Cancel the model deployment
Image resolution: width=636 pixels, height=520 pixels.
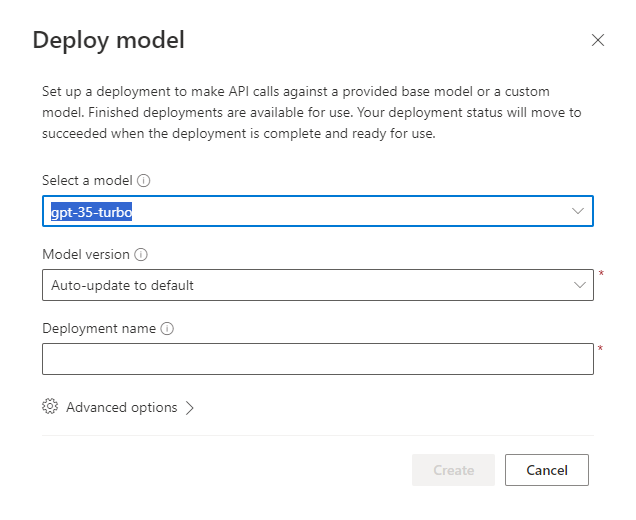[547, 470]
